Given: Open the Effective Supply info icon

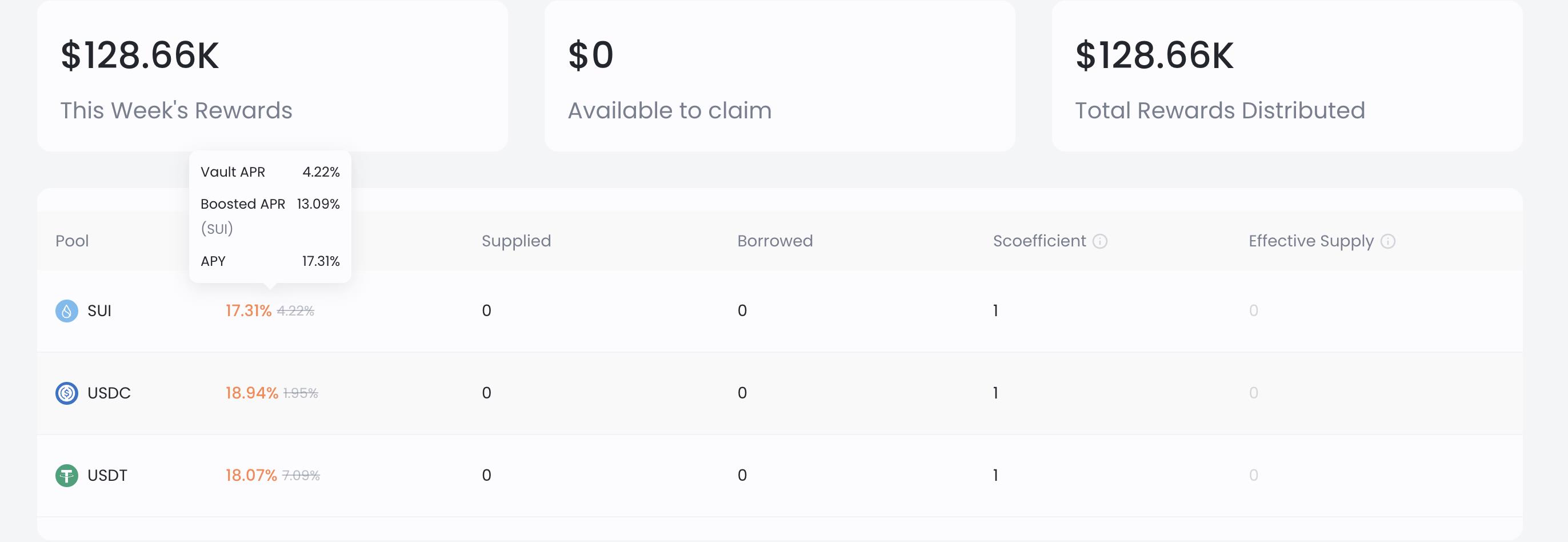Looking at the screenshot, I should pyautogui.click(x=1388, y=241).
